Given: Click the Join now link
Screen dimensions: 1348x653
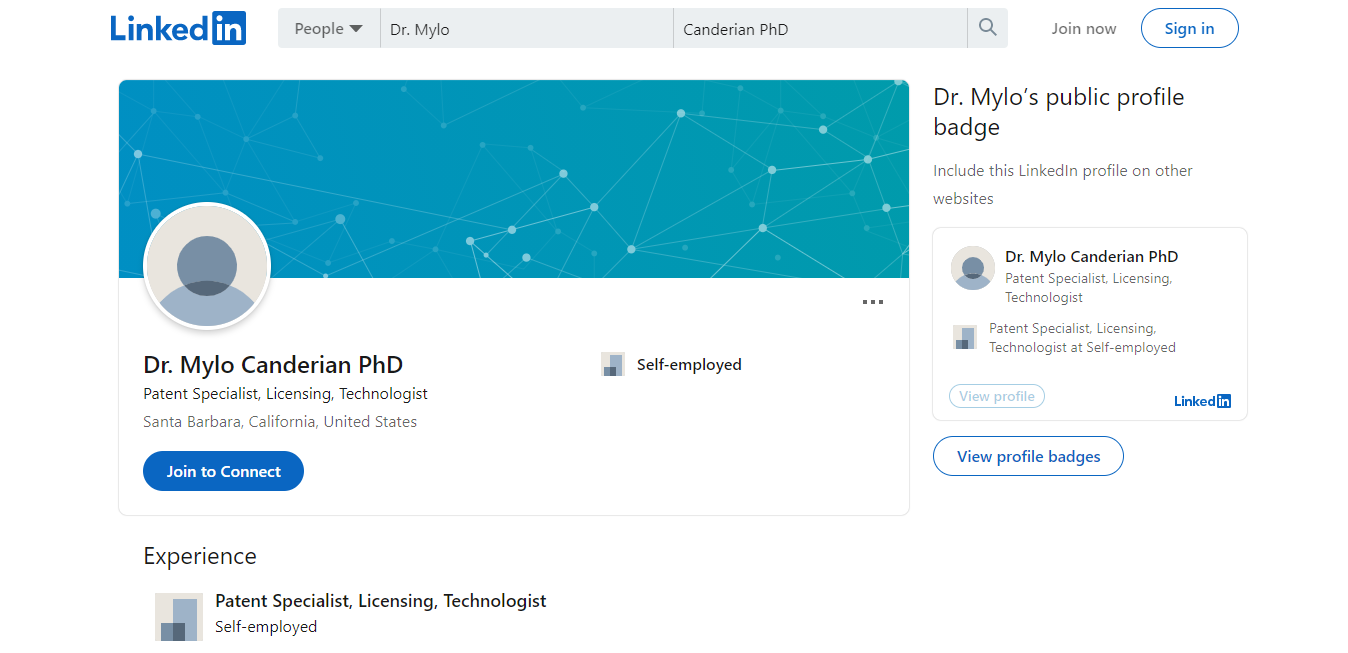Looking at the screenshot, I should click(x=1083, y=29).
